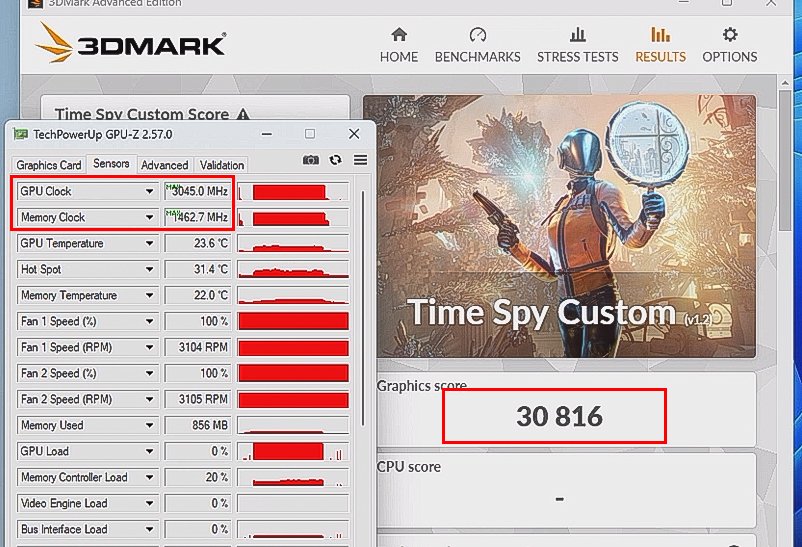802x547 pixels.
Task: Open the Hot Spot sensor dropdown
Action: tap(149, 270)
